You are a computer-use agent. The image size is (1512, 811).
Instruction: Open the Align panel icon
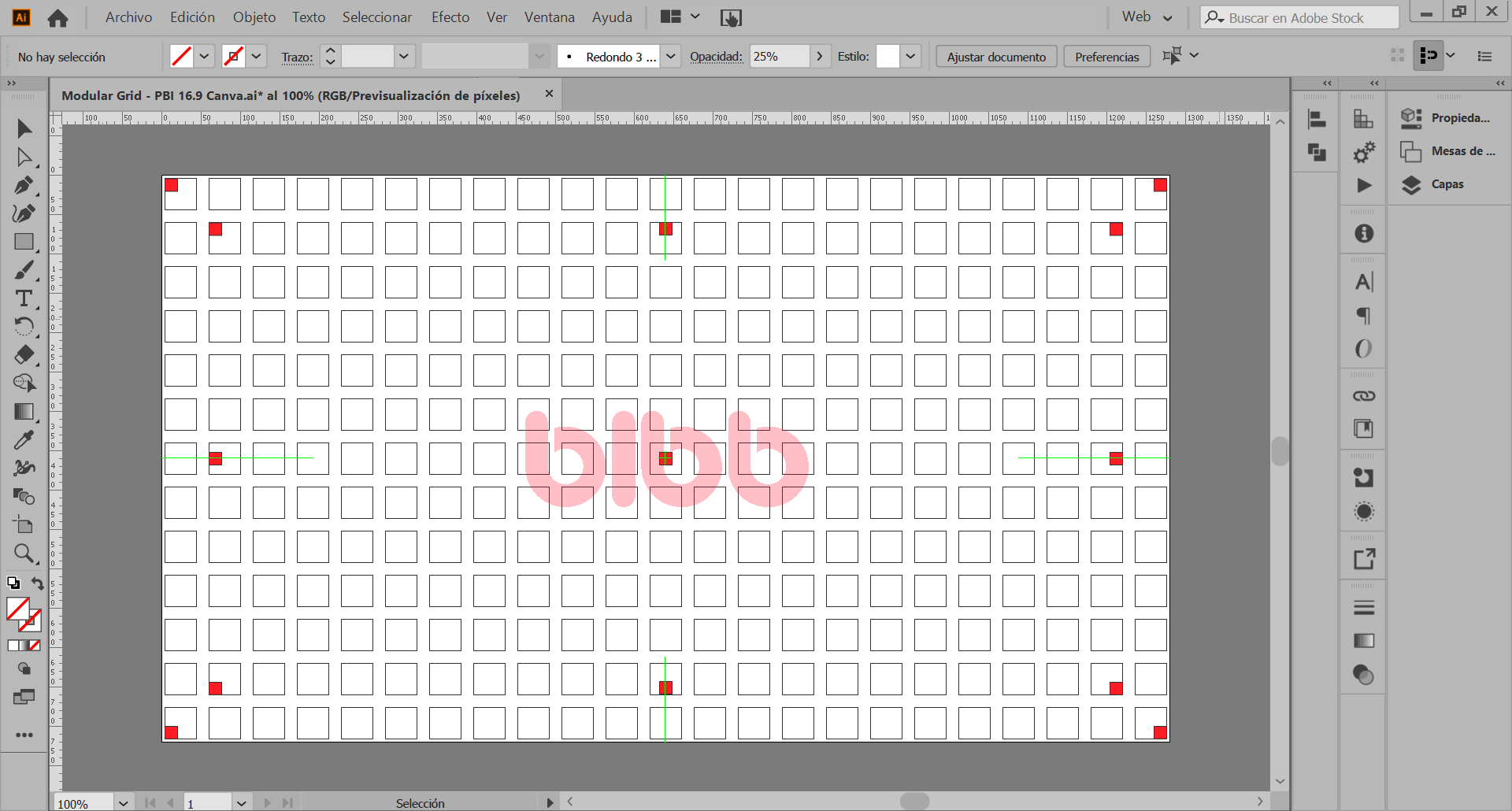[1316, 120]
